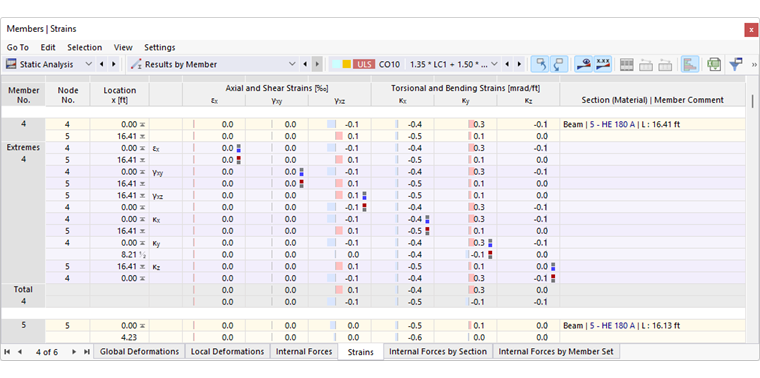Switch to the Internal Forces tab
Viewport: 760px width, 378px height.
(304, 351)
